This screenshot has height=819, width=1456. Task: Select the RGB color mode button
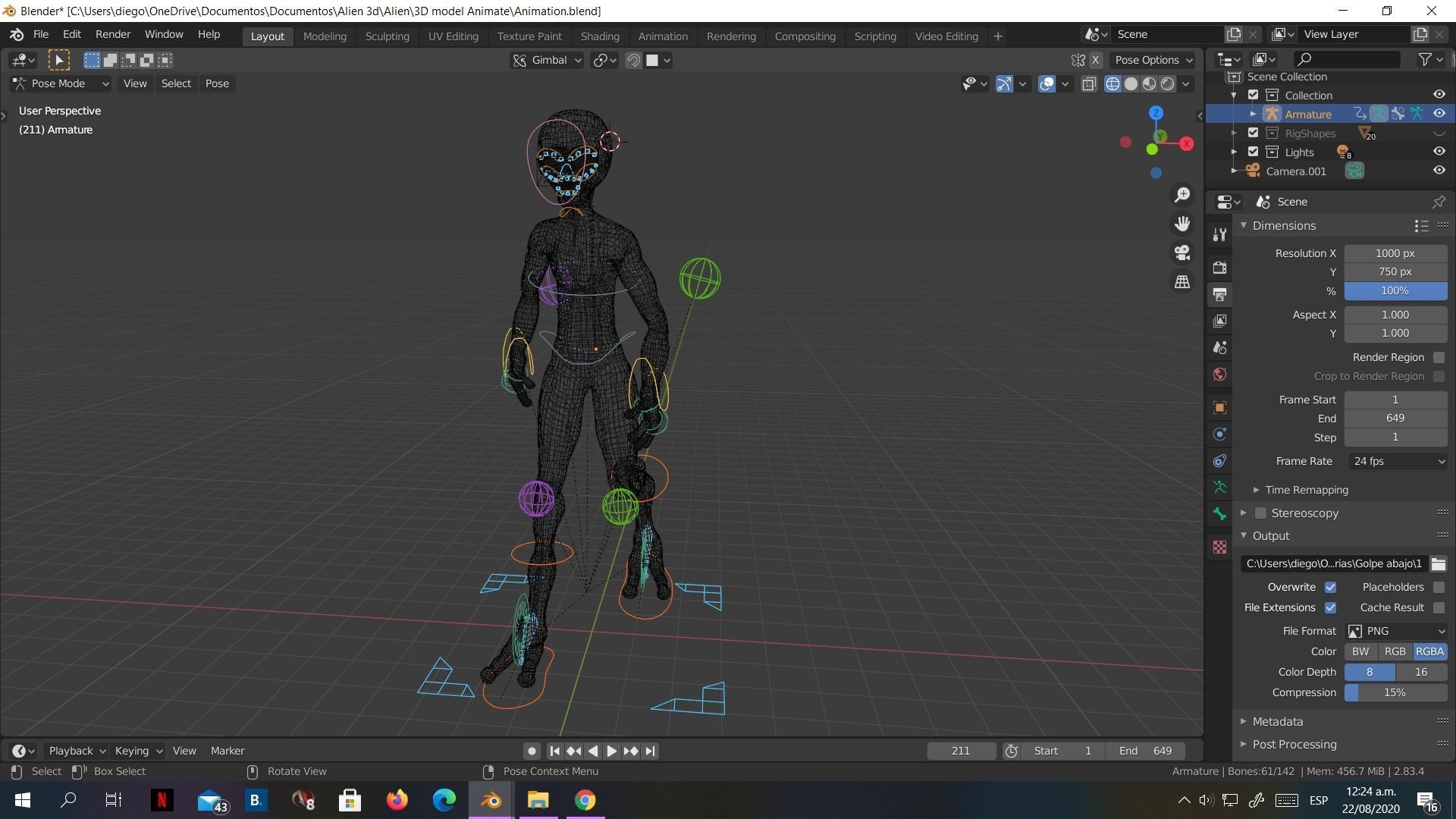[1395, 651]
